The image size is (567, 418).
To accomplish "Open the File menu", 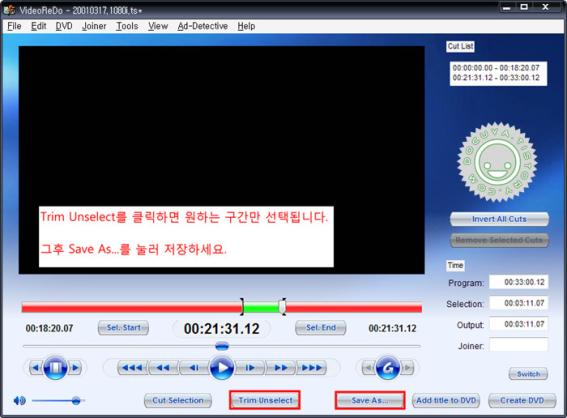I will (x=14, y=26).
